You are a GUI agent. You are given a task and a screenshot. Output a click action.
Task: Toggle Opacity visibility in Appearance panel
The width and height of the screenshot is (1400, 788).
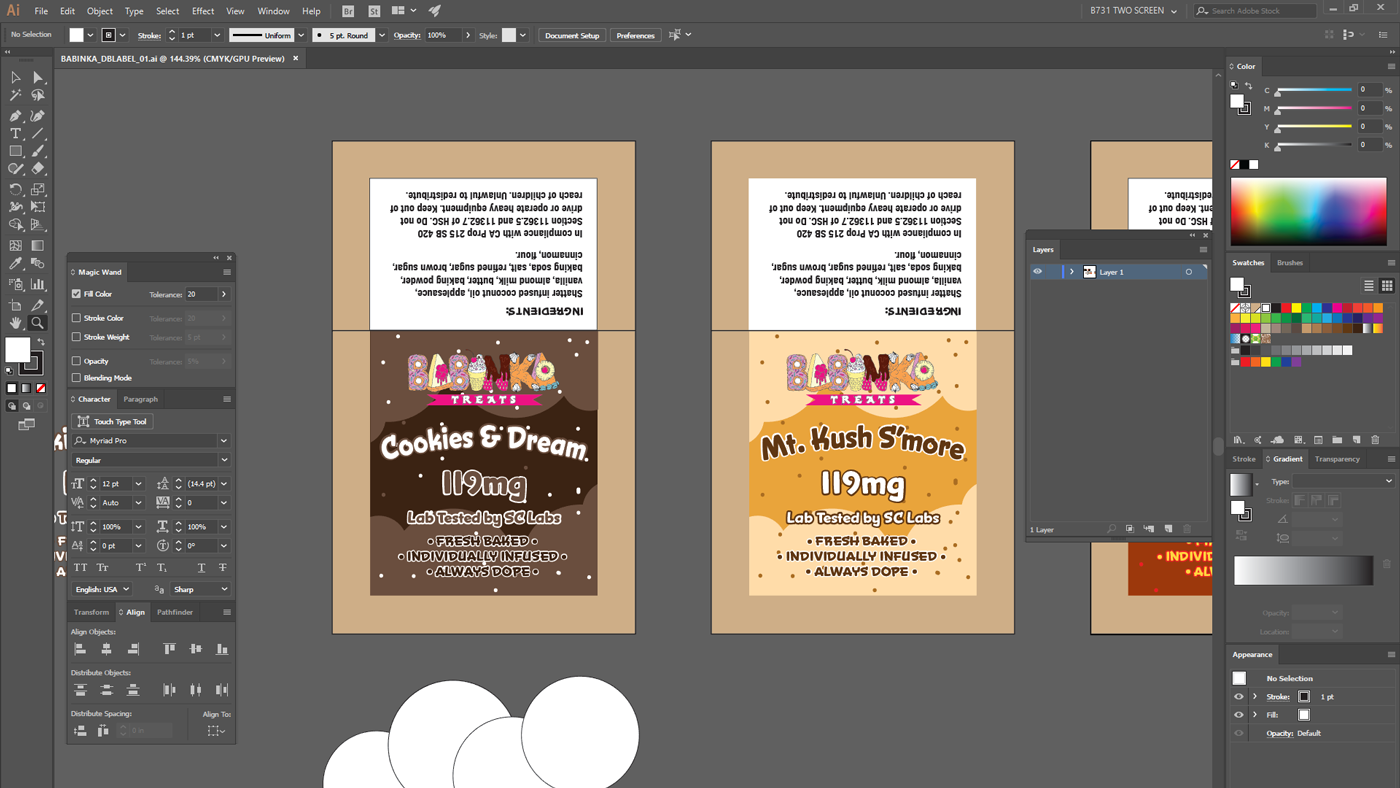click(1239, 733)
